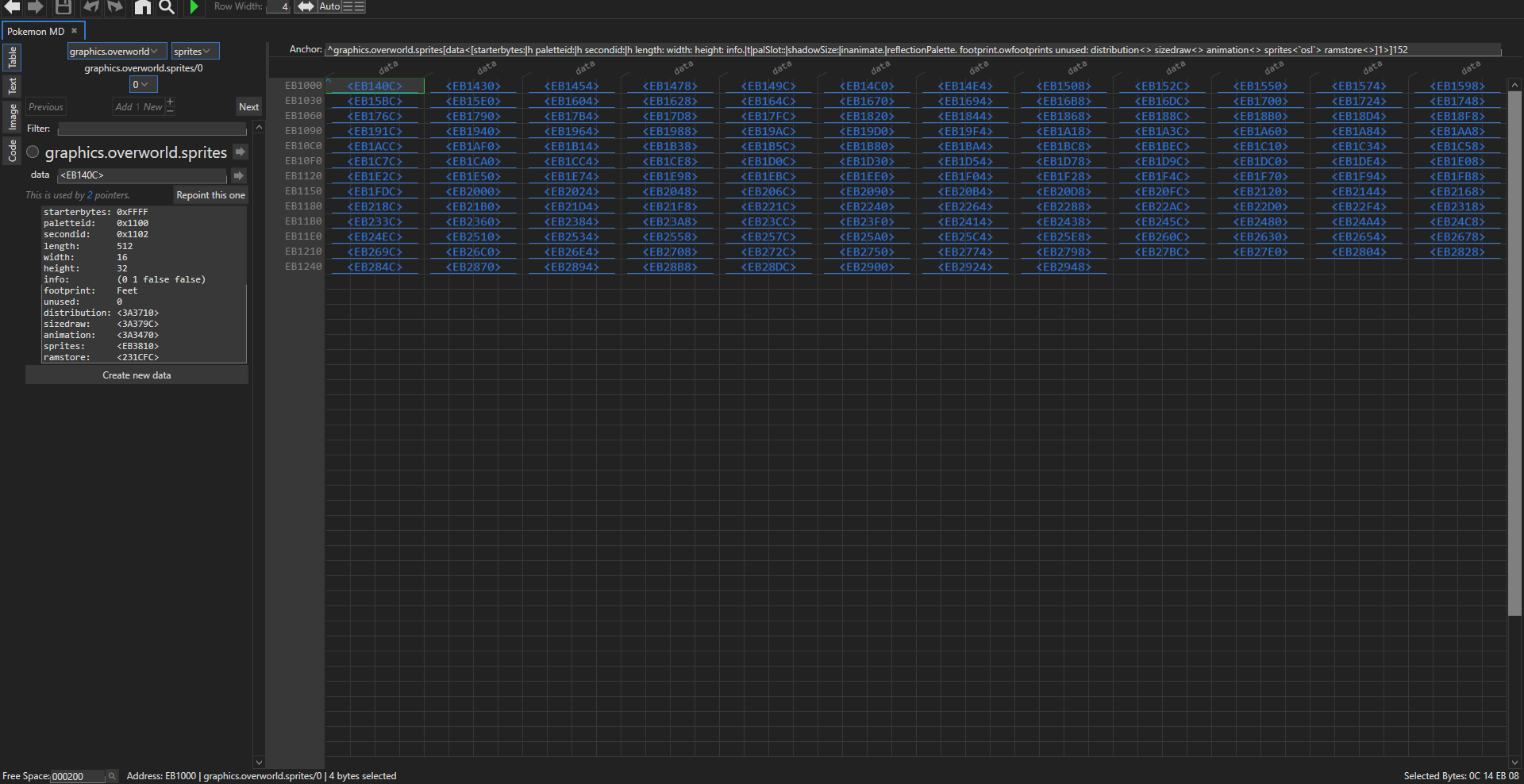Image resolution: width=1524 pixels, height=784 pixels.
Task: Click the save disk icon
Action: coord(63,7)
